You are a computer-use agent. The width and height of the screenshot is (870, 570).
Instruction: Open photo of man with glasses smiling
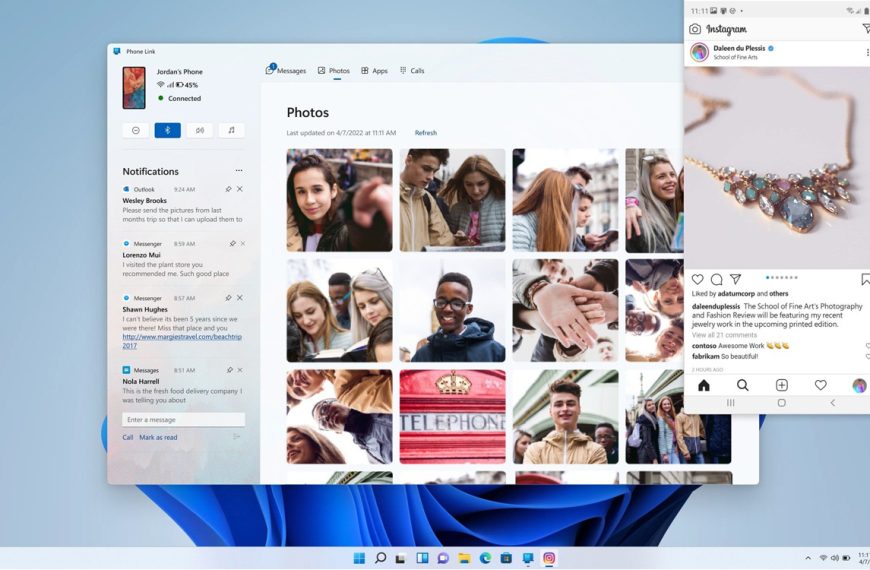pyautogui.click(x=452, y=310)
